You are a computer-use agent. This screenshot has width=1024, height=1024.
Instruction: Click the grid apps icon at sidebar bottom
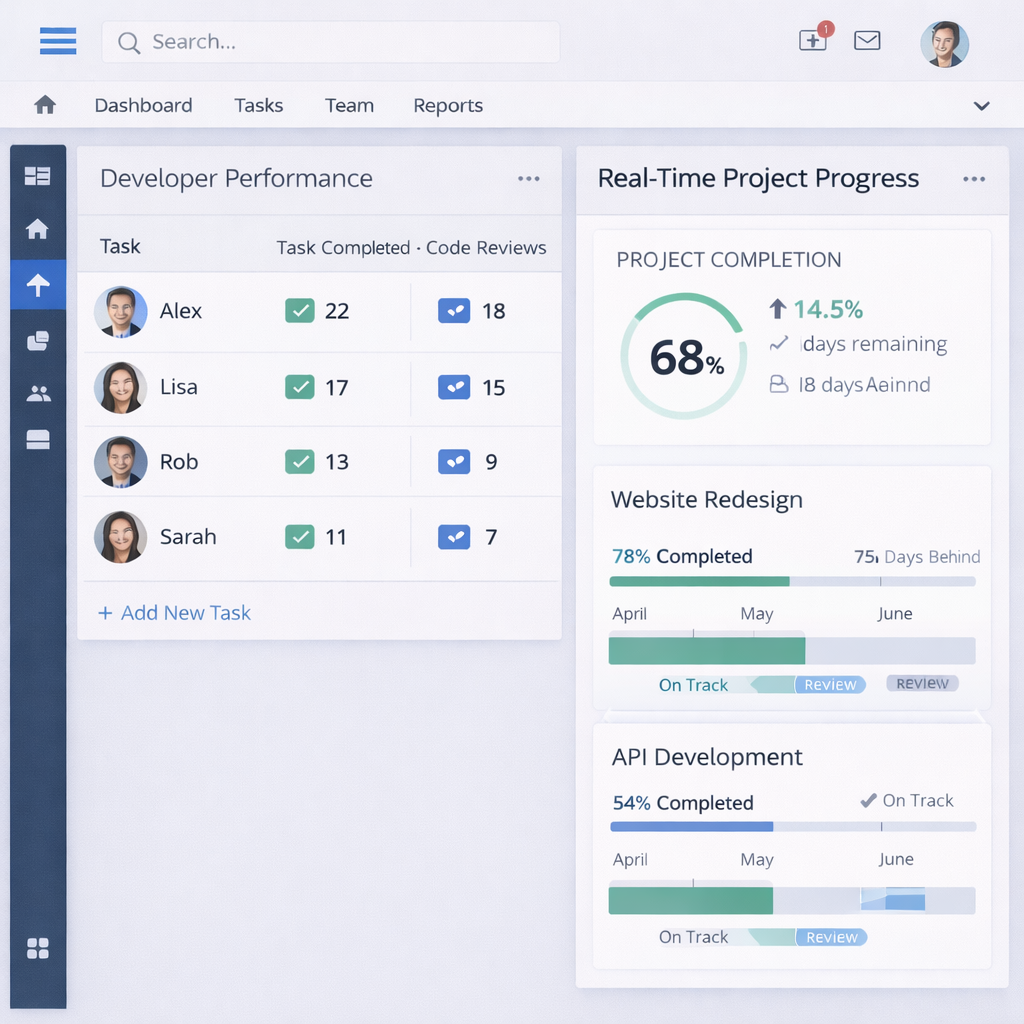coord(38,948)
